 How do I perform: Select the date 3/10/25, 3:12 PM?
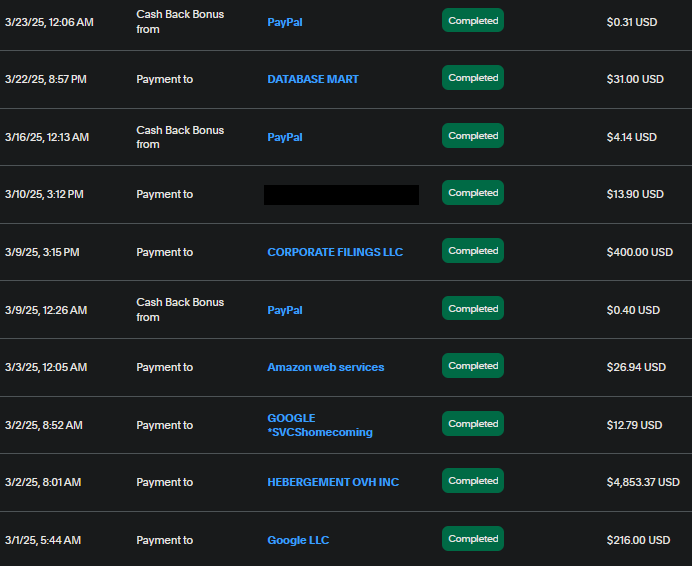pyautogui.click(x=44, y=194)
